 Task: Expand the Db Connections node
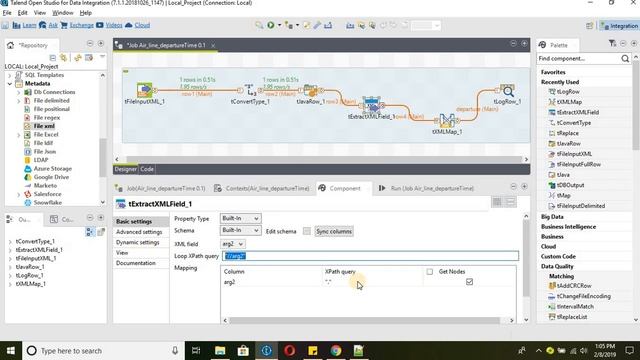coord(18,92)
